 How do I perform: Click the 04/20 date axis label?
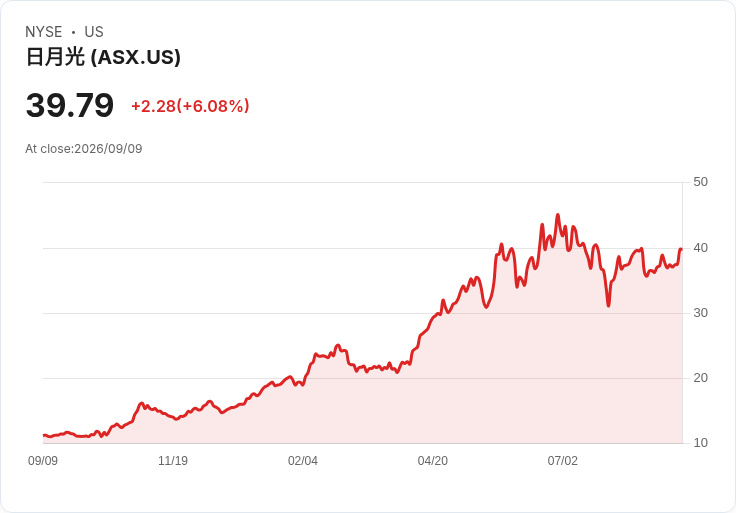[x=433, y=460]
